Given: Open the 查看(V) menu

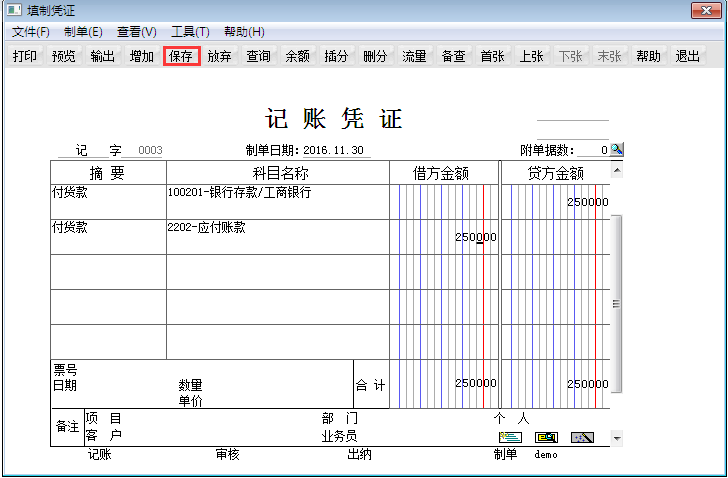Looking at the screenshot, I should (137, 32).
